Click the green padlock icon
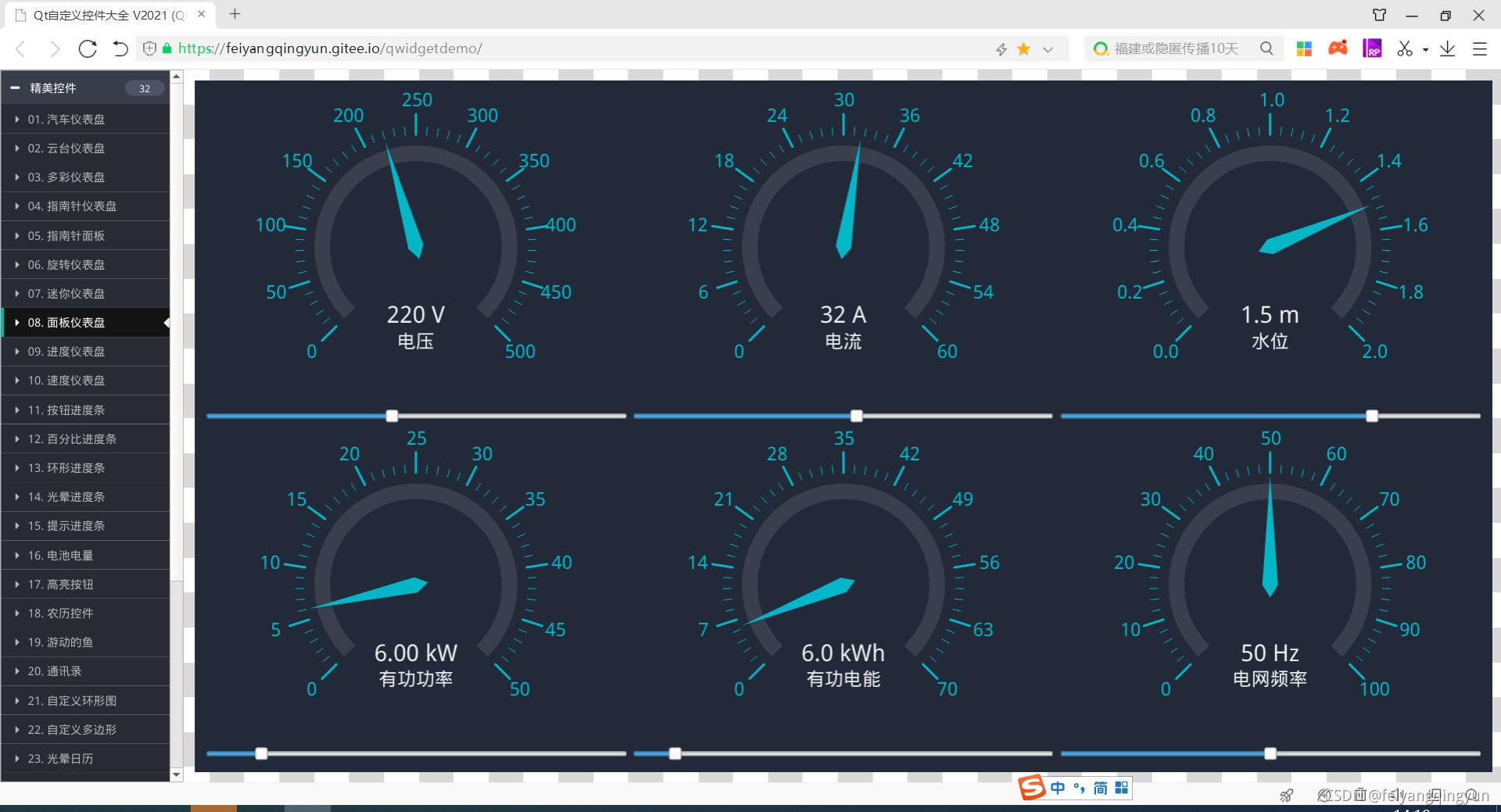This screenshot has width=1501, height=812. (167, 48)
